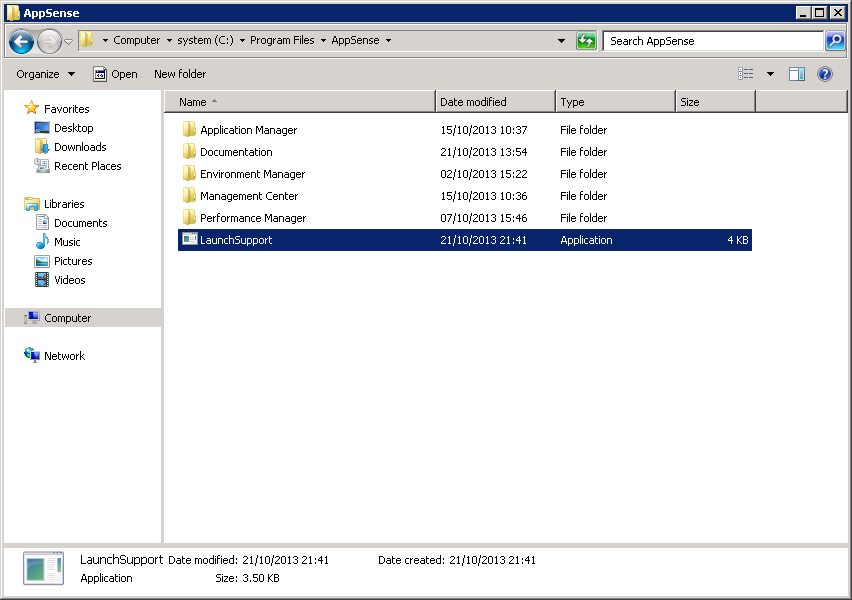This screenshot has height=600, width=852.
Task: Focus the Search AppSense field
Action: (712, 41)
